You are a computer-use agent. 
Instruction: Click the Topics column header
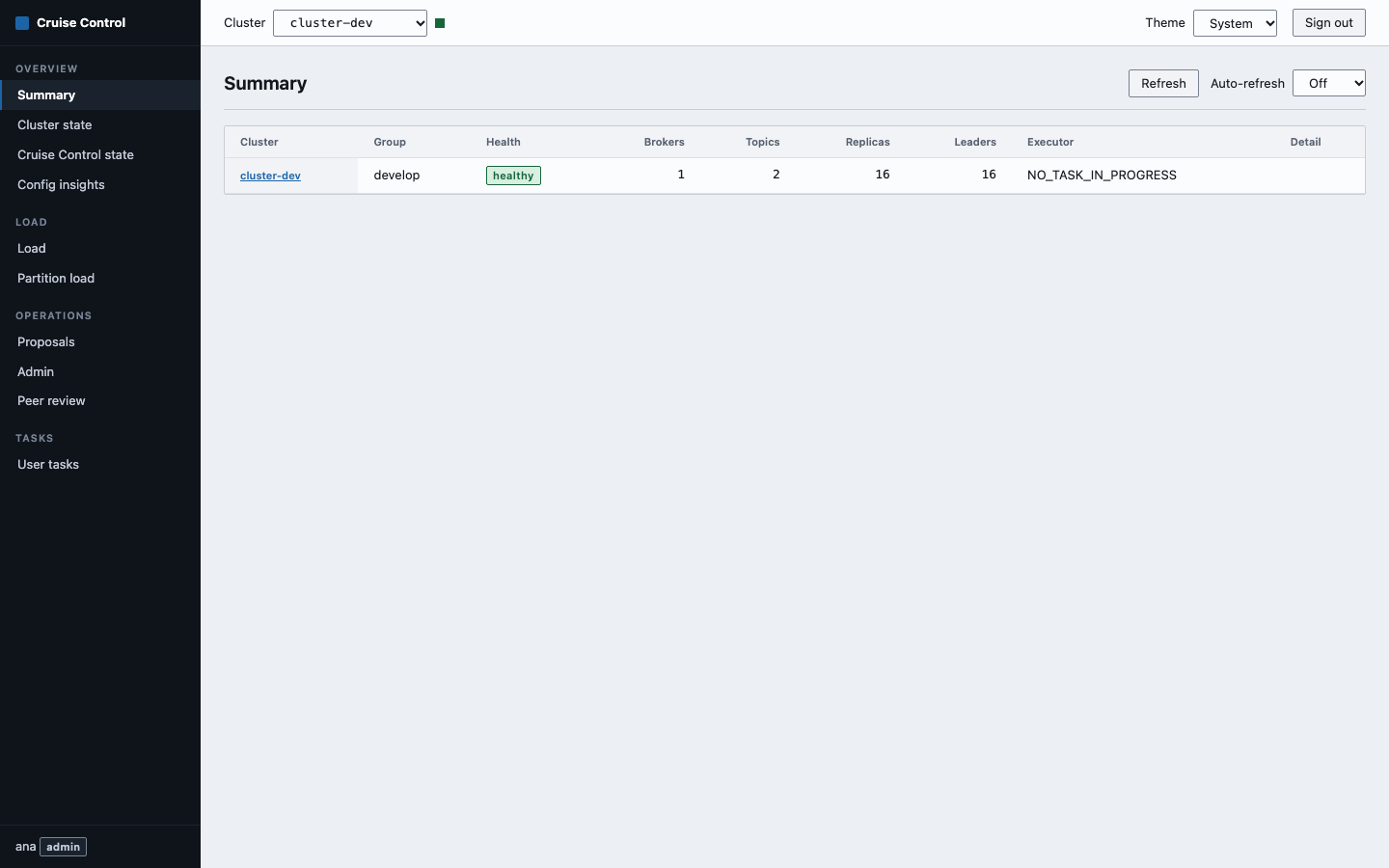coord(762,142)
